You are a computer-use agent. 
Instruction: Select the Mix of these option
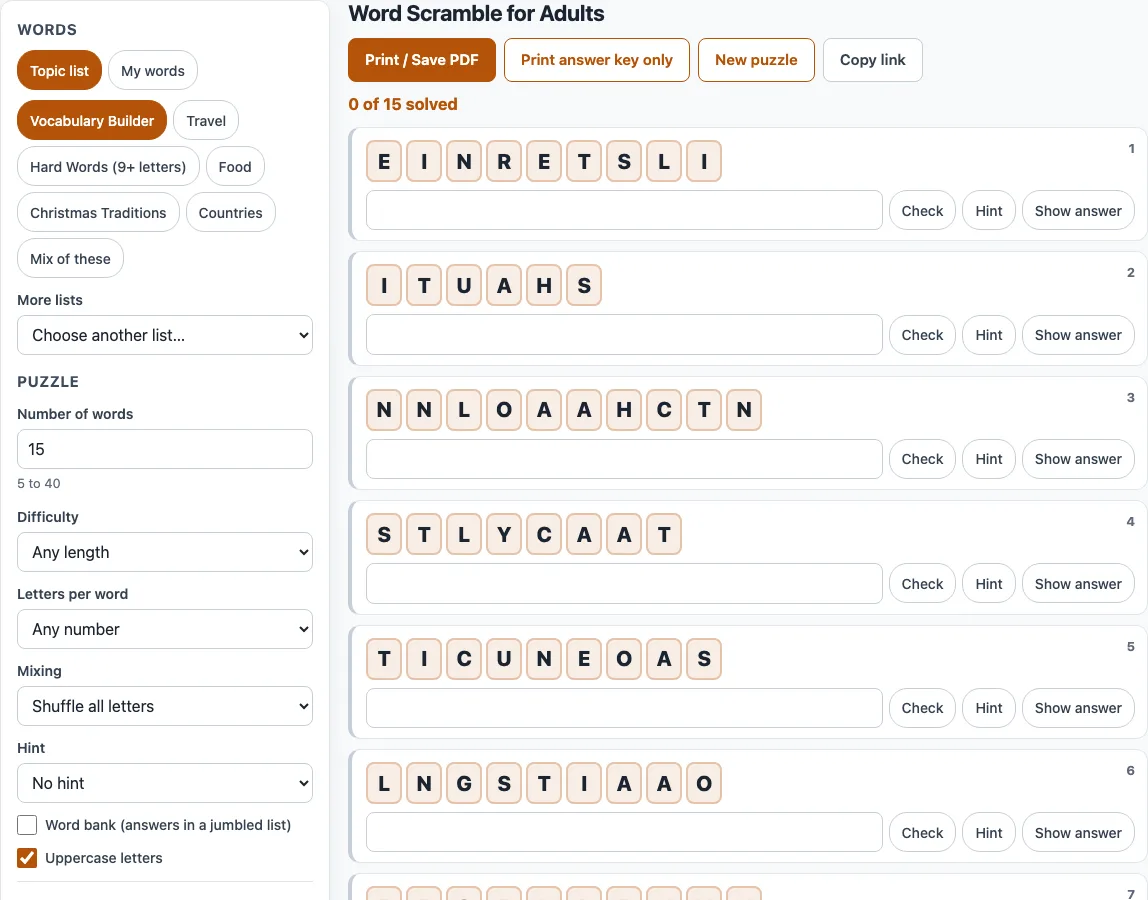(70, 259)
